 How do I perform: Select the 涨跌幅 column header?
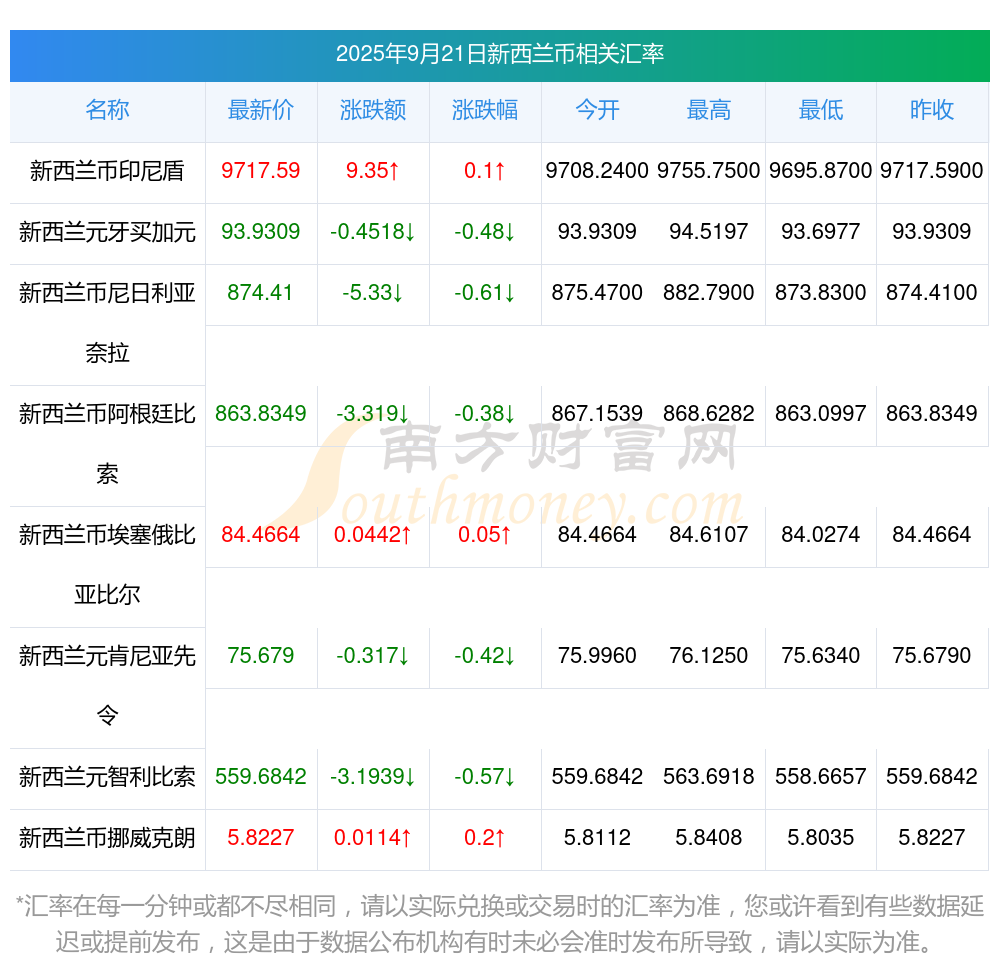coord(485,110)
